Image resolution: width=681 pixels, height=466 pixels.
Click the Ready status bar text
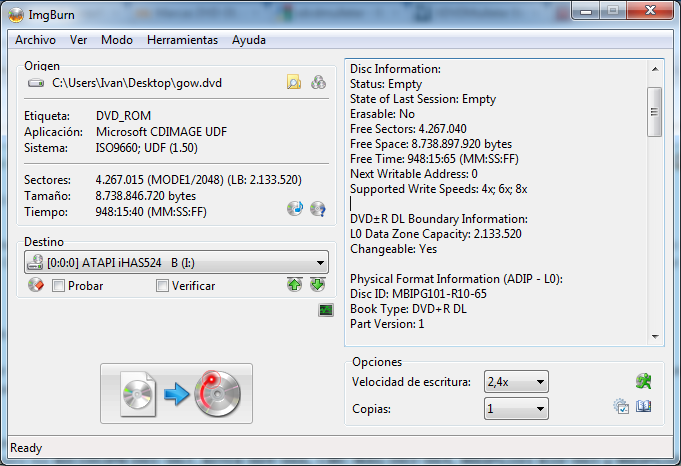[x=26, y=448]
